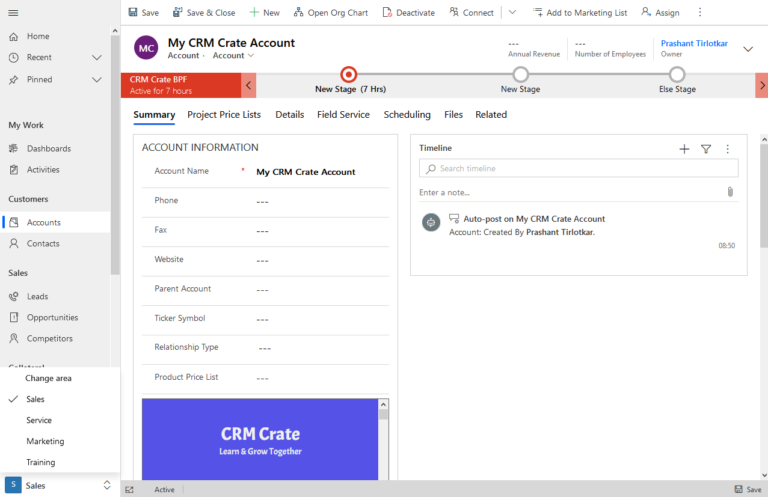Click the Save icon in command bar
The height and width of the screenshot is (497, 768).
(x=143, y=12)
